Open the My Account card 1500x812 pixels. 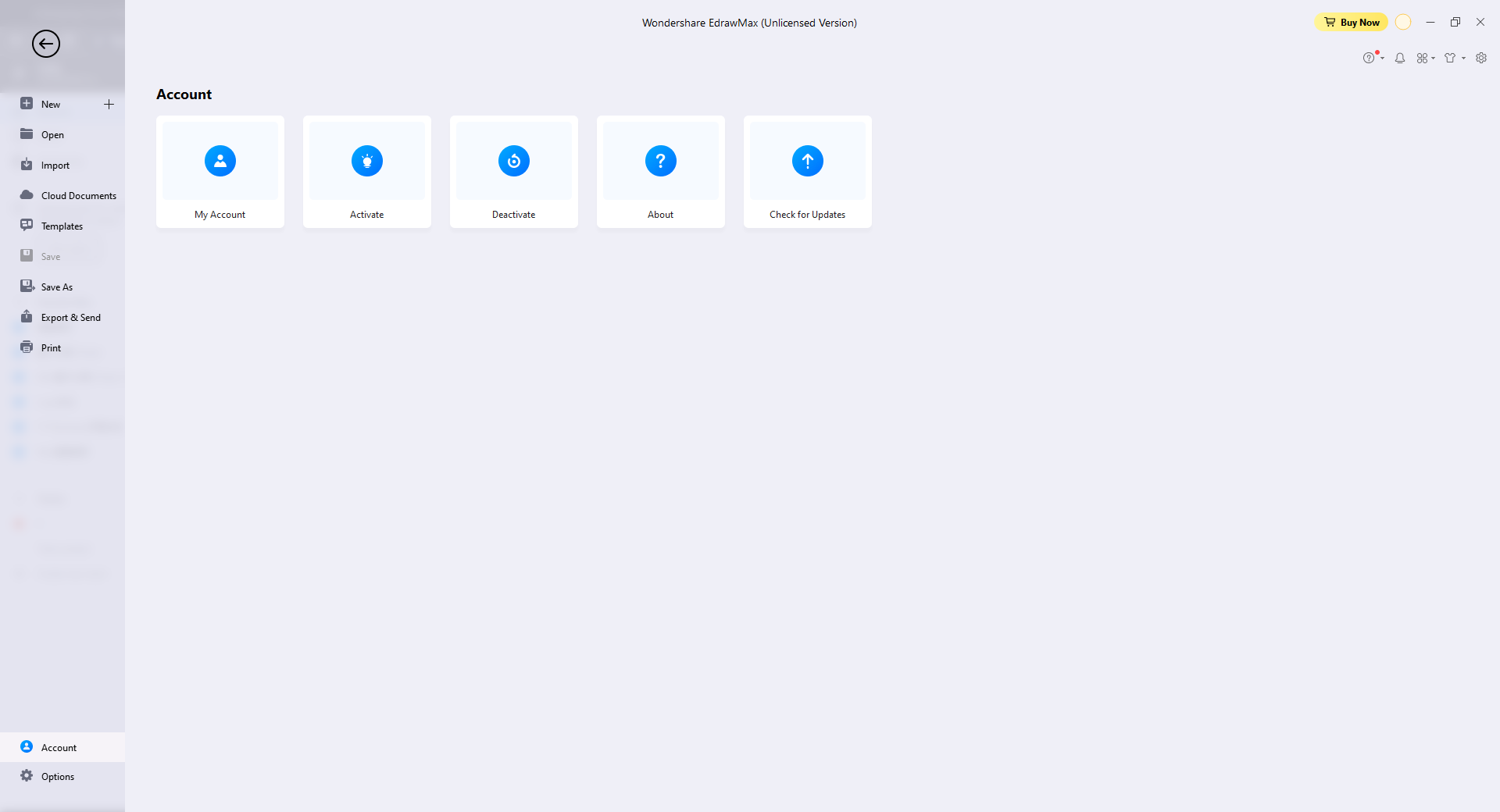pyautogui.click(x=220, y=172)
